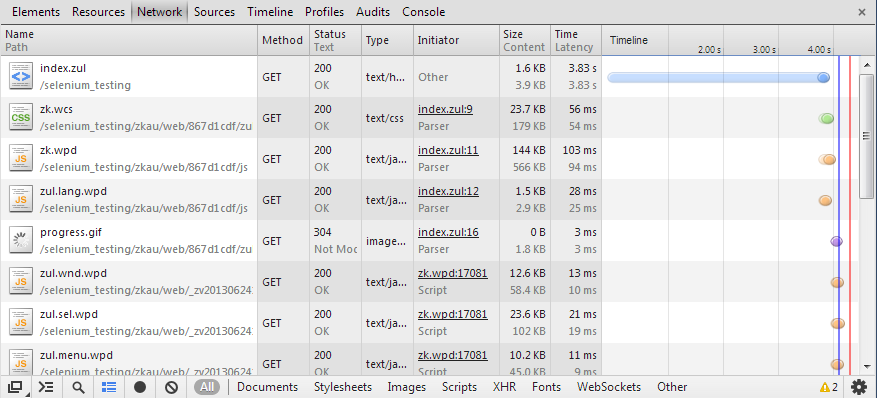Select the progress.gif image thumbnail

tap(21, 241)
